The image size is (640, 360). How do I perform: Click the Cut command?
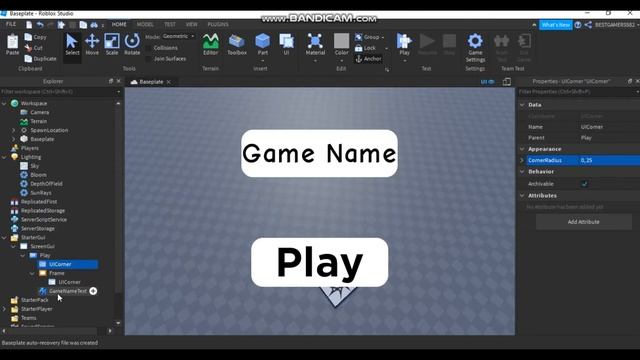click(33, 48)
